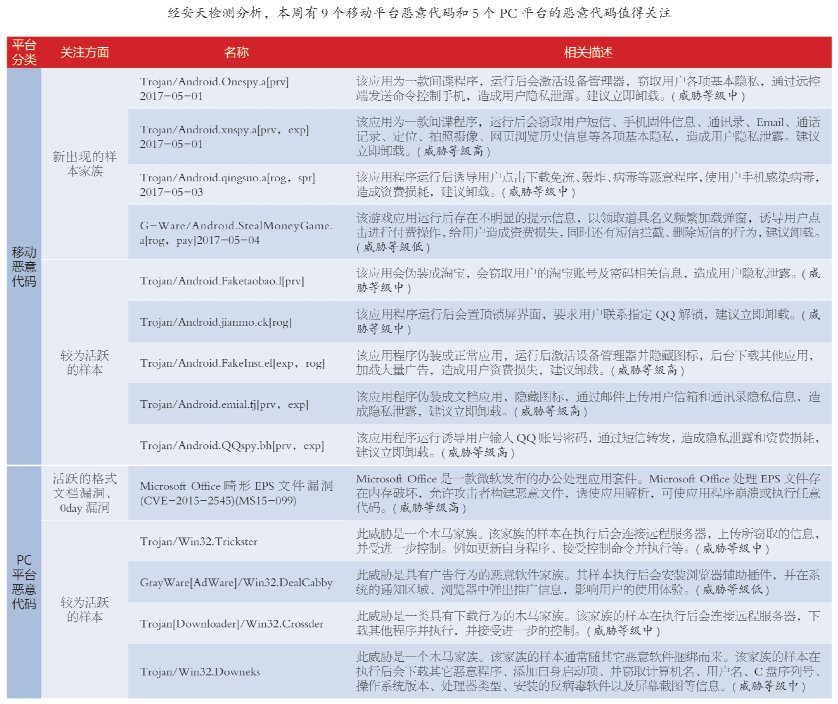Viewport: 838px width, 704px height.
Task: Click the StealMoneyGame description about 付费操作
Action: [x=588, y=233]
